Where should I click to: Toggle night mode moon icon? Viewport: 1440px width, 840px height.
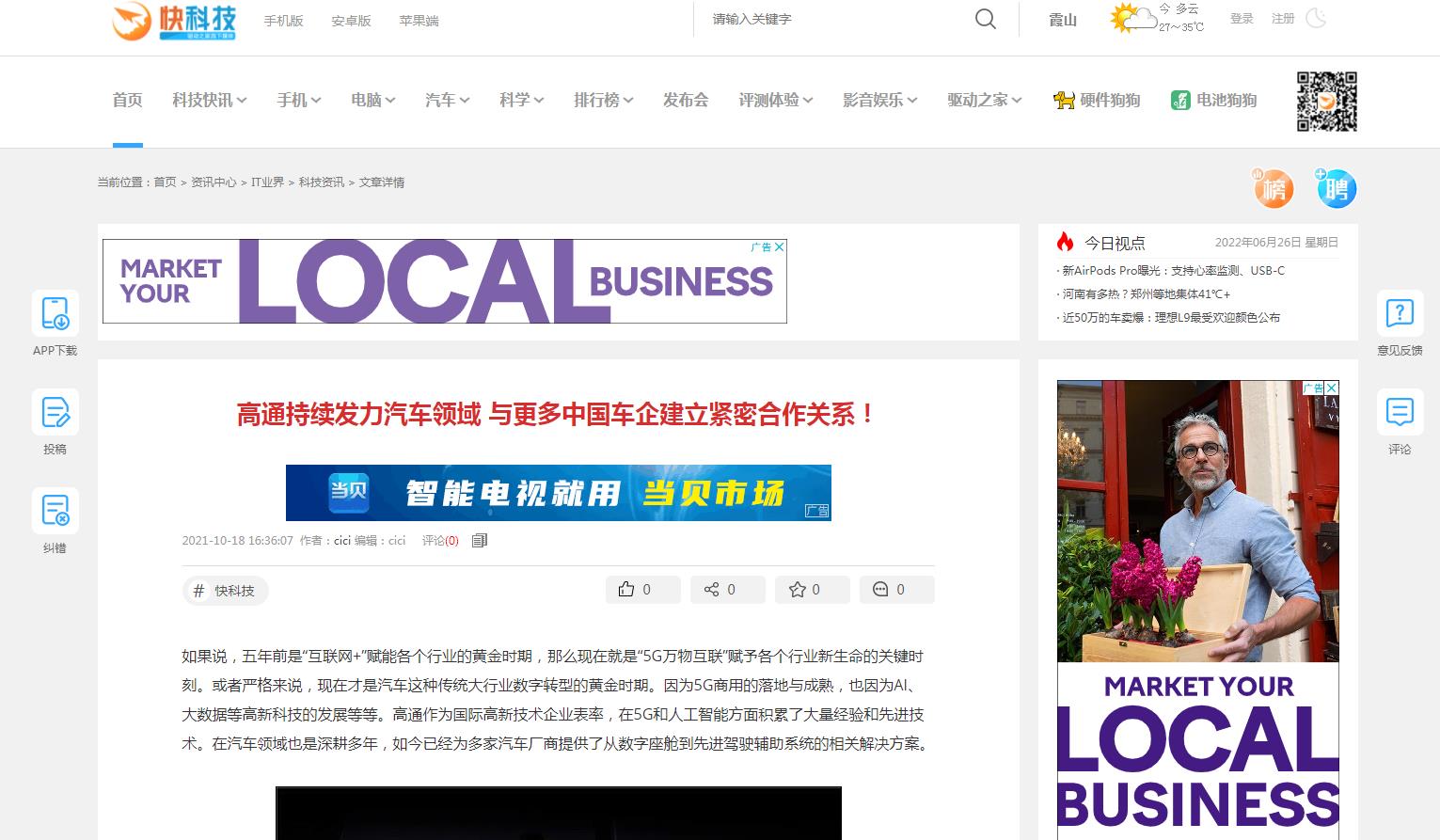tap(1317, 18)
